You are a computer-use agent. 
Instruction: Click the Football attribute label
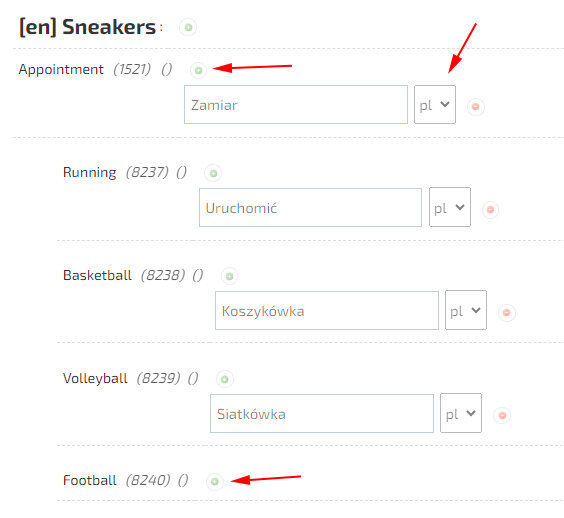coord(90,481)
